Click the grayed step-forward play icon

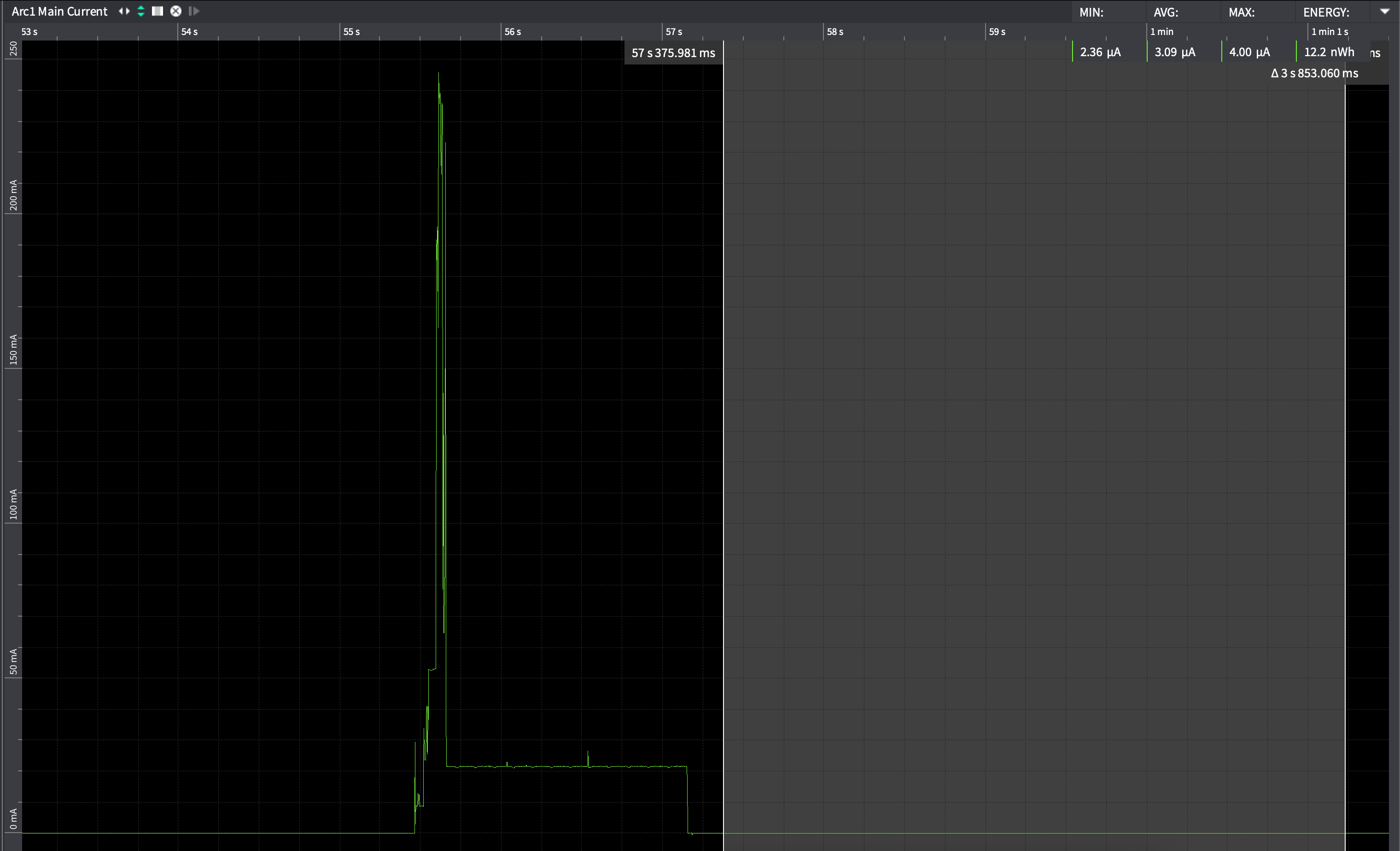[194, 12]
